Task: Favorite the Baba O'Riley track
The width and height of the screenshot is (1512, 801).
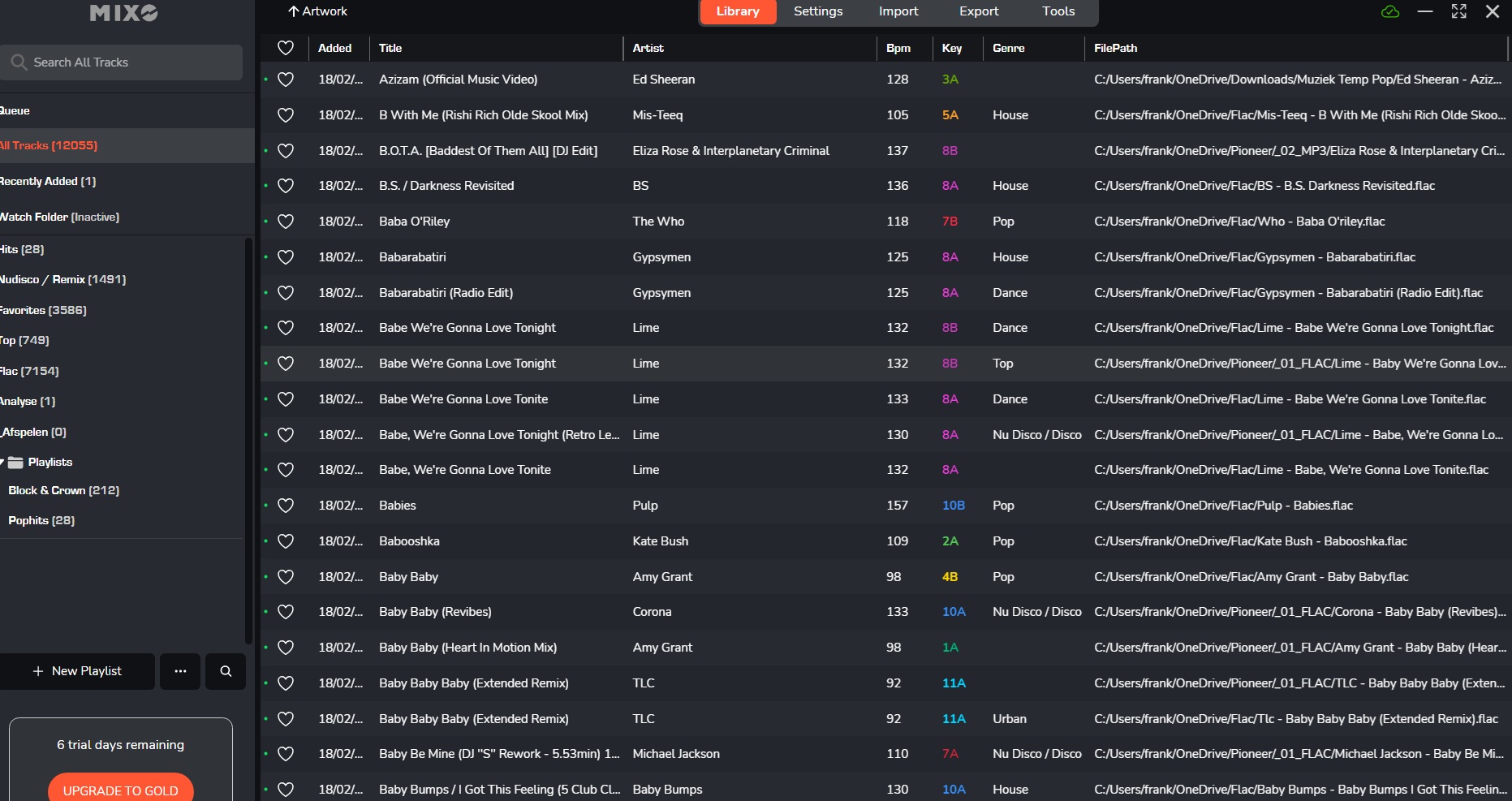Action: (286, 222)
